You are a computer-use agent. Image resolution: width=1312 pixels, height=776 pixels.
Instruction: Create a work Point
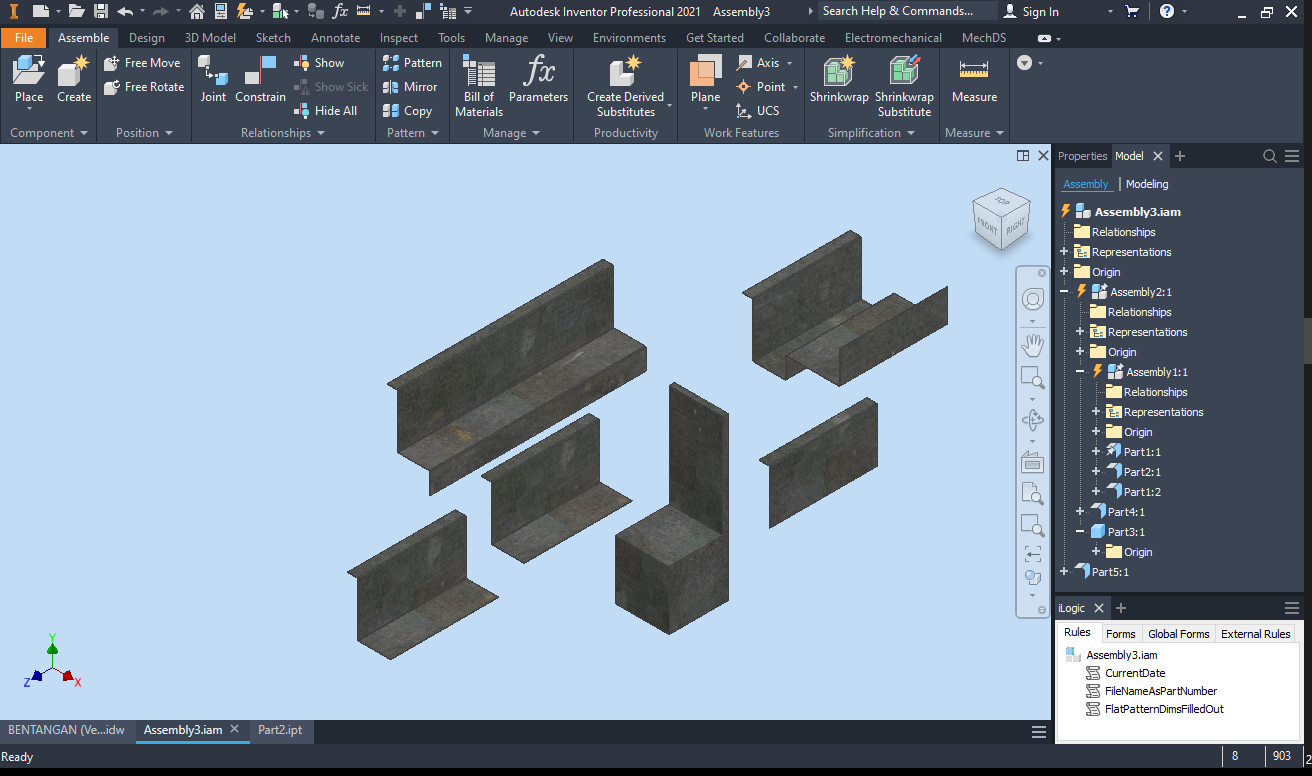[x=762, y=87]
